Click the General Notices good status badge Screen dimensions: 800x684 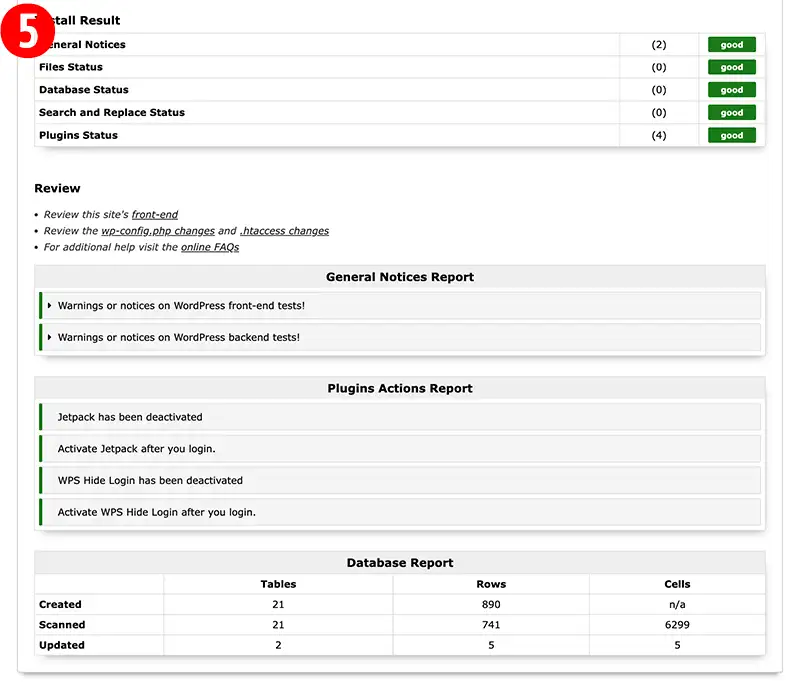tap(731, 44)
